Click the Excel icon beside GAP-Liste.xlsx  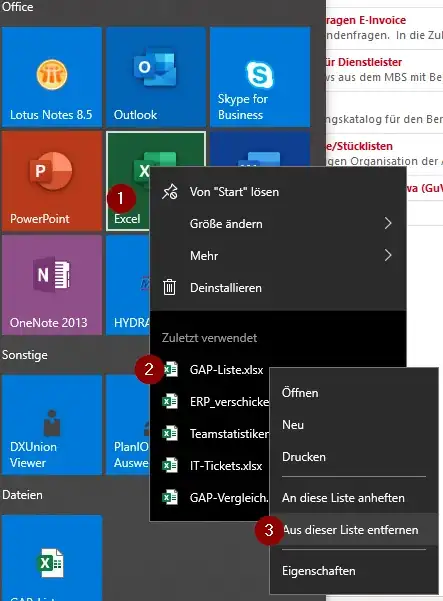point(170,369)
